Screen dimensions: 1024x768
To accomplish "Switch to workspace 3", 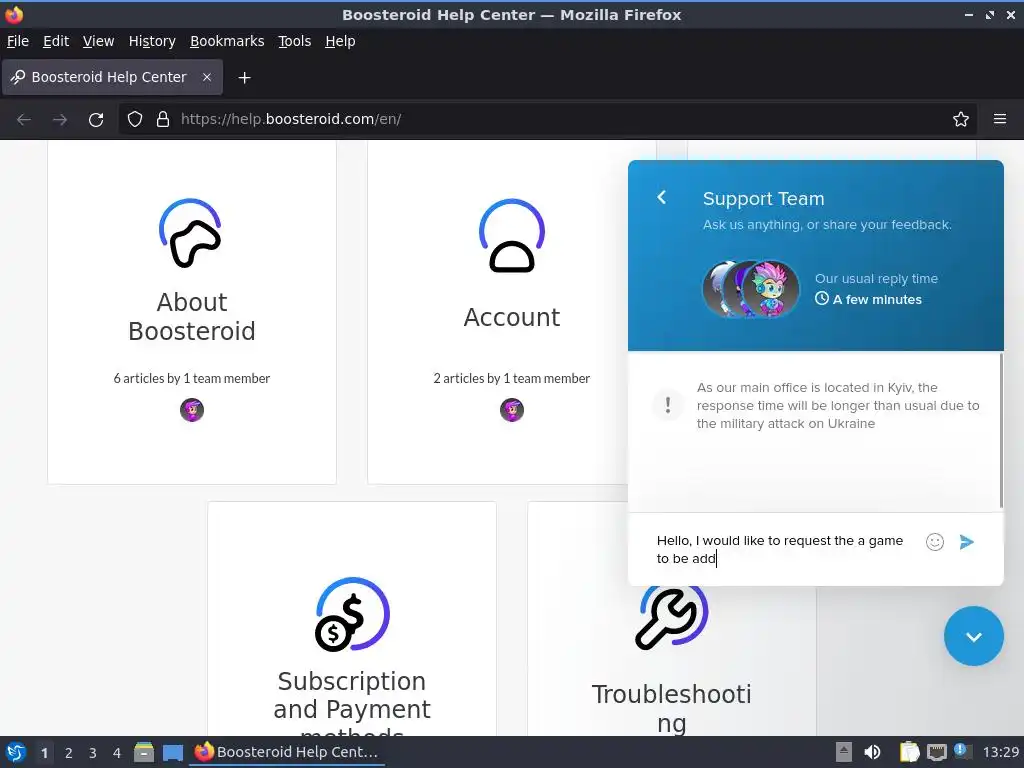I will 93,753.
